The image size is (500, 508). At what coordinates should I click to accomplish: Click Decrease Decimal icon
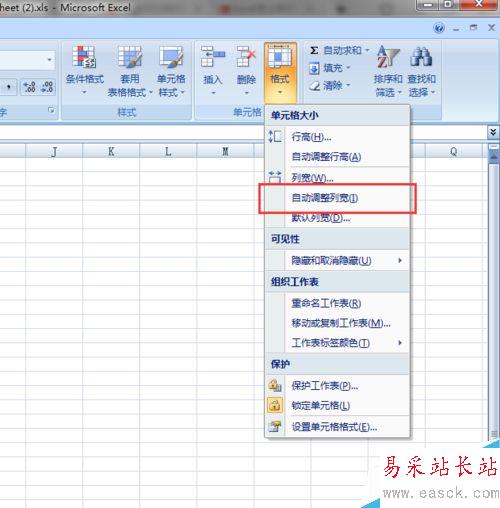pyautogui.click(x=46, y=87)
